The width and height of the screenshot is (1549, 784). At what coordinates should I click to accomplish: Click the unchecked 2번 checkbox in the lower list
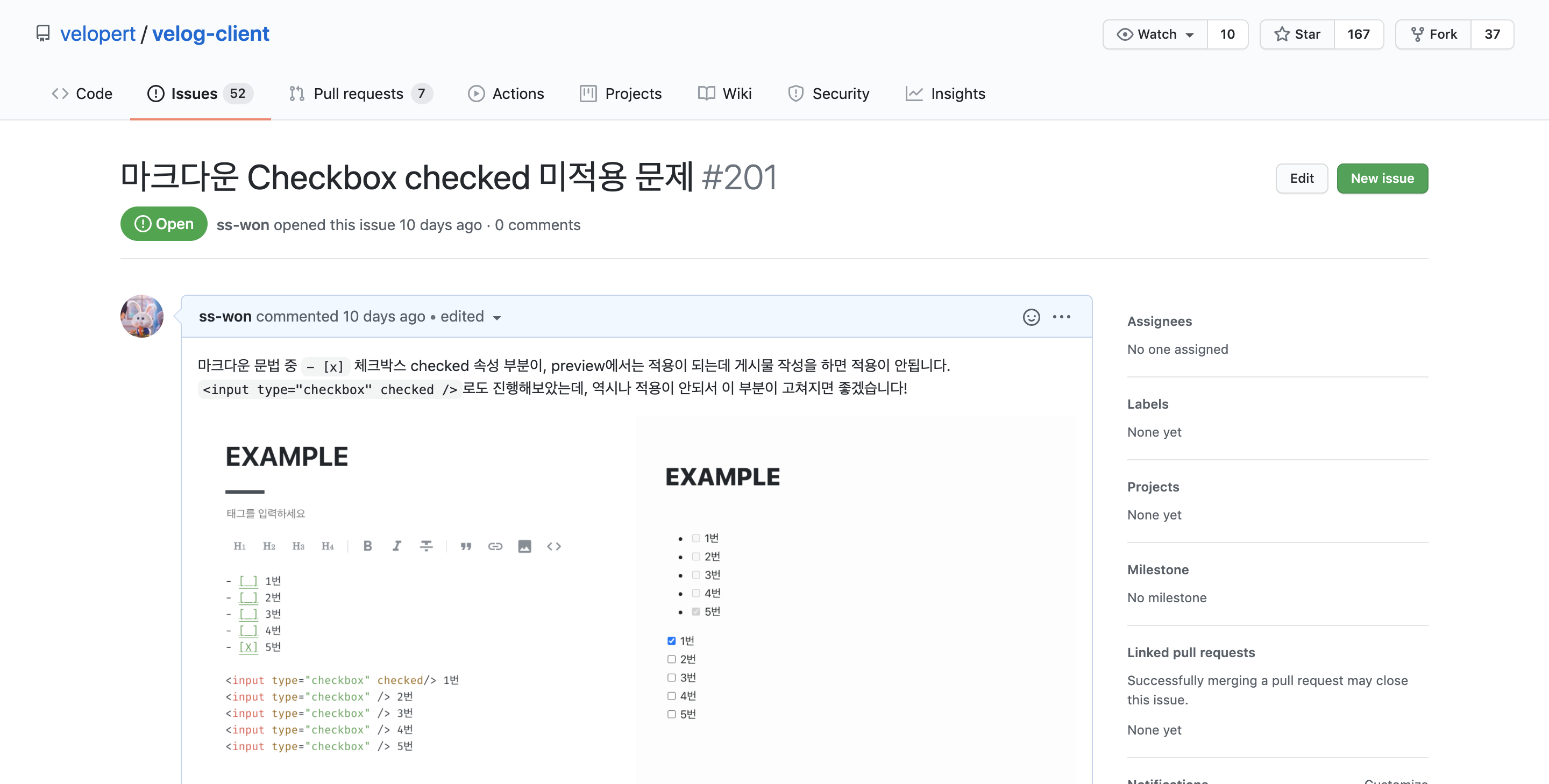pos(672,660)
